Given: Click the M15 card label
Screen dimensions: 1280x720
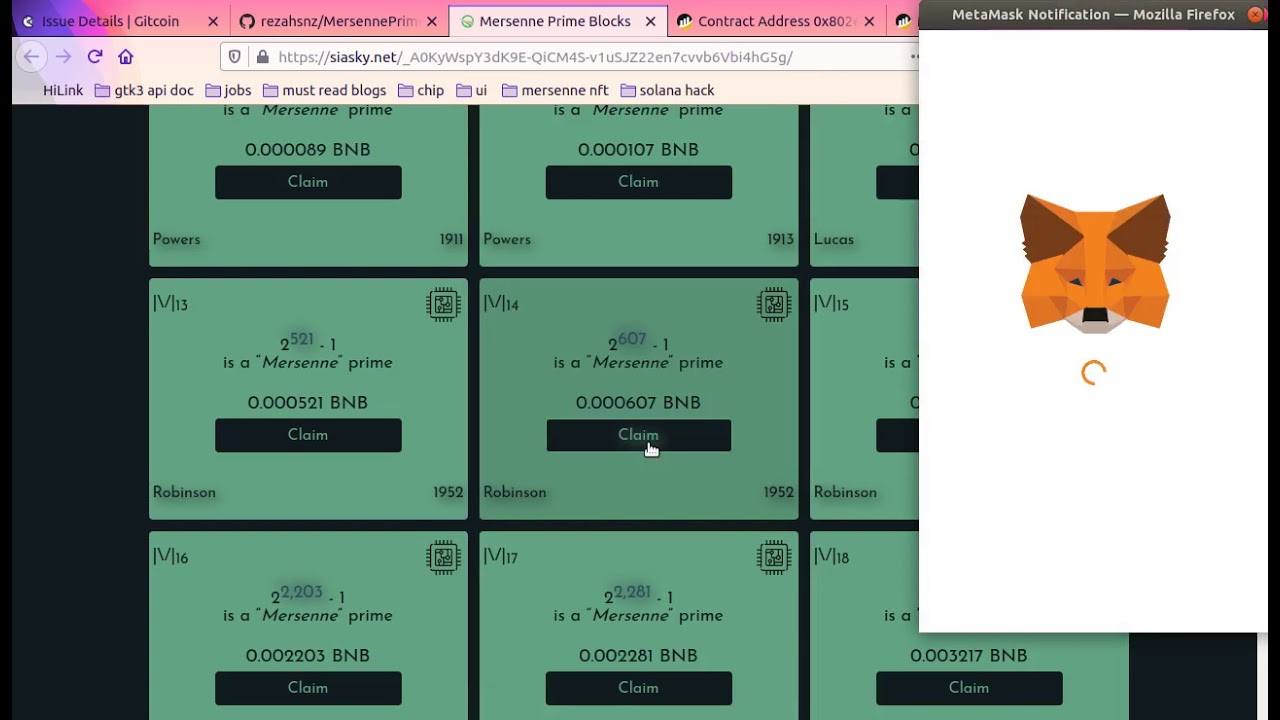Looking at the screenshot, I should 831,304.
